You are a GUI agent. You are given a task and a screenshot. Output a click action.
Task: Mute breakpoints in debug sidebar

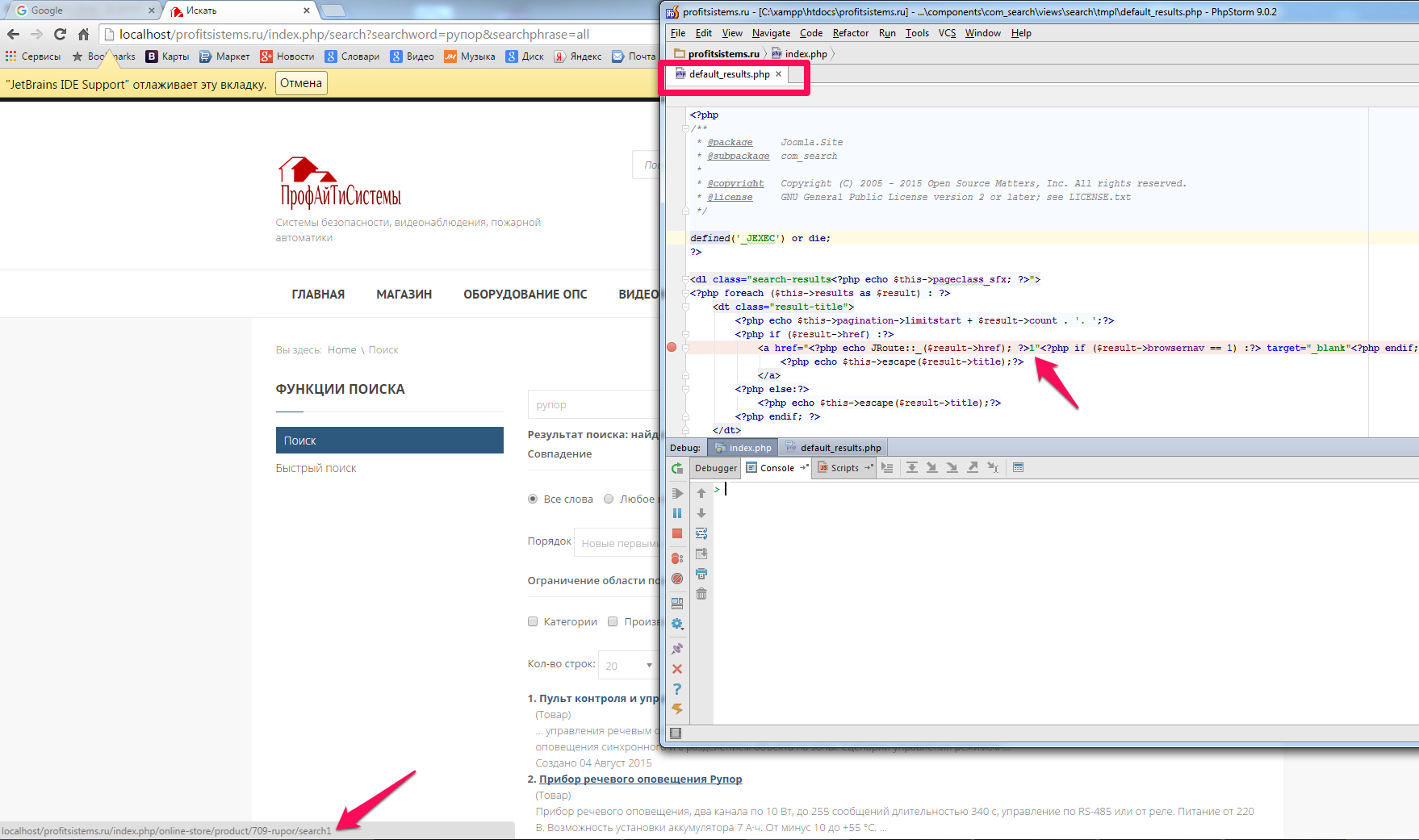coord(677,579)
